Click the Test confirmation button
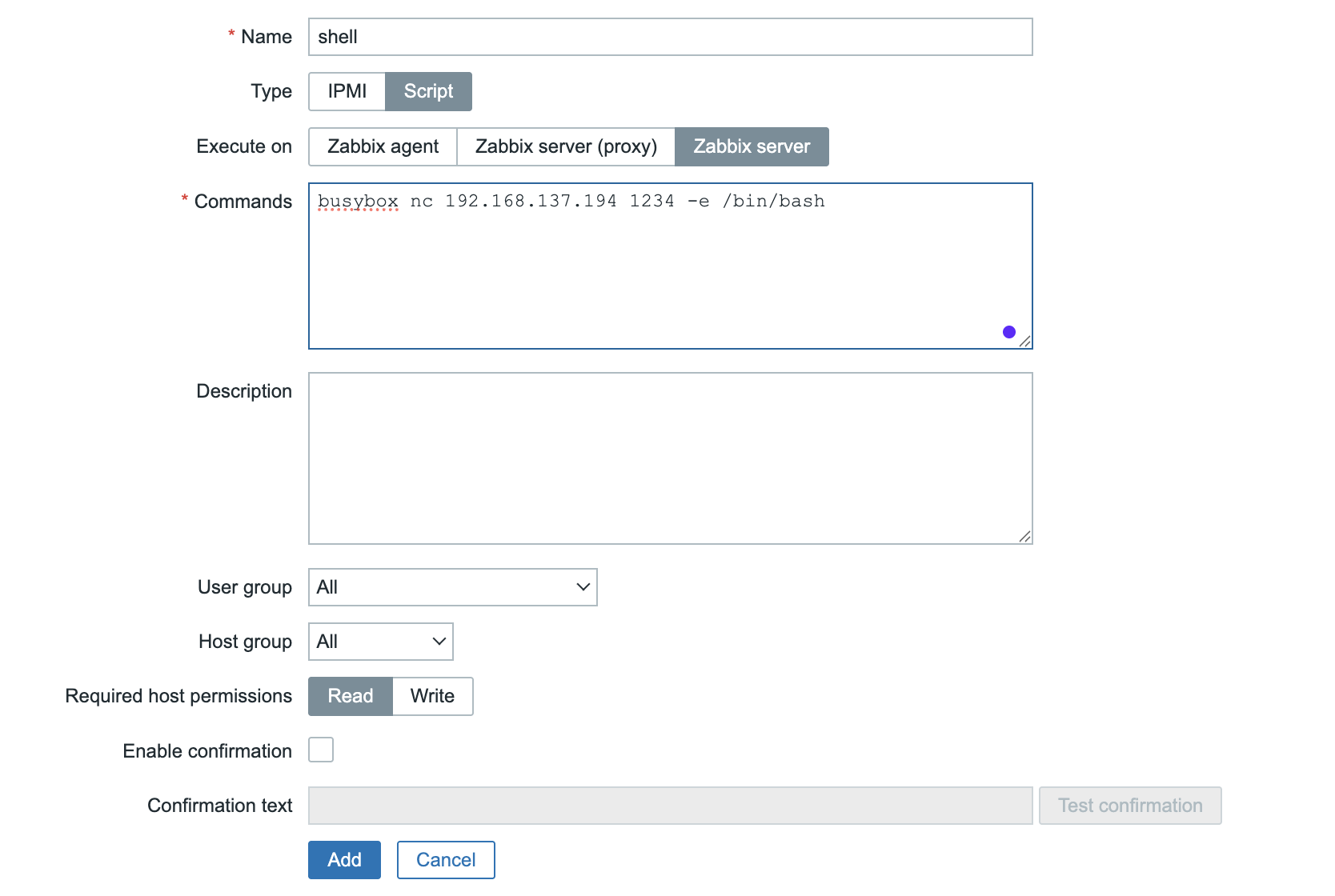Image resolution: width=1335 pixels, height=896 pixels. pos(1129,806)
